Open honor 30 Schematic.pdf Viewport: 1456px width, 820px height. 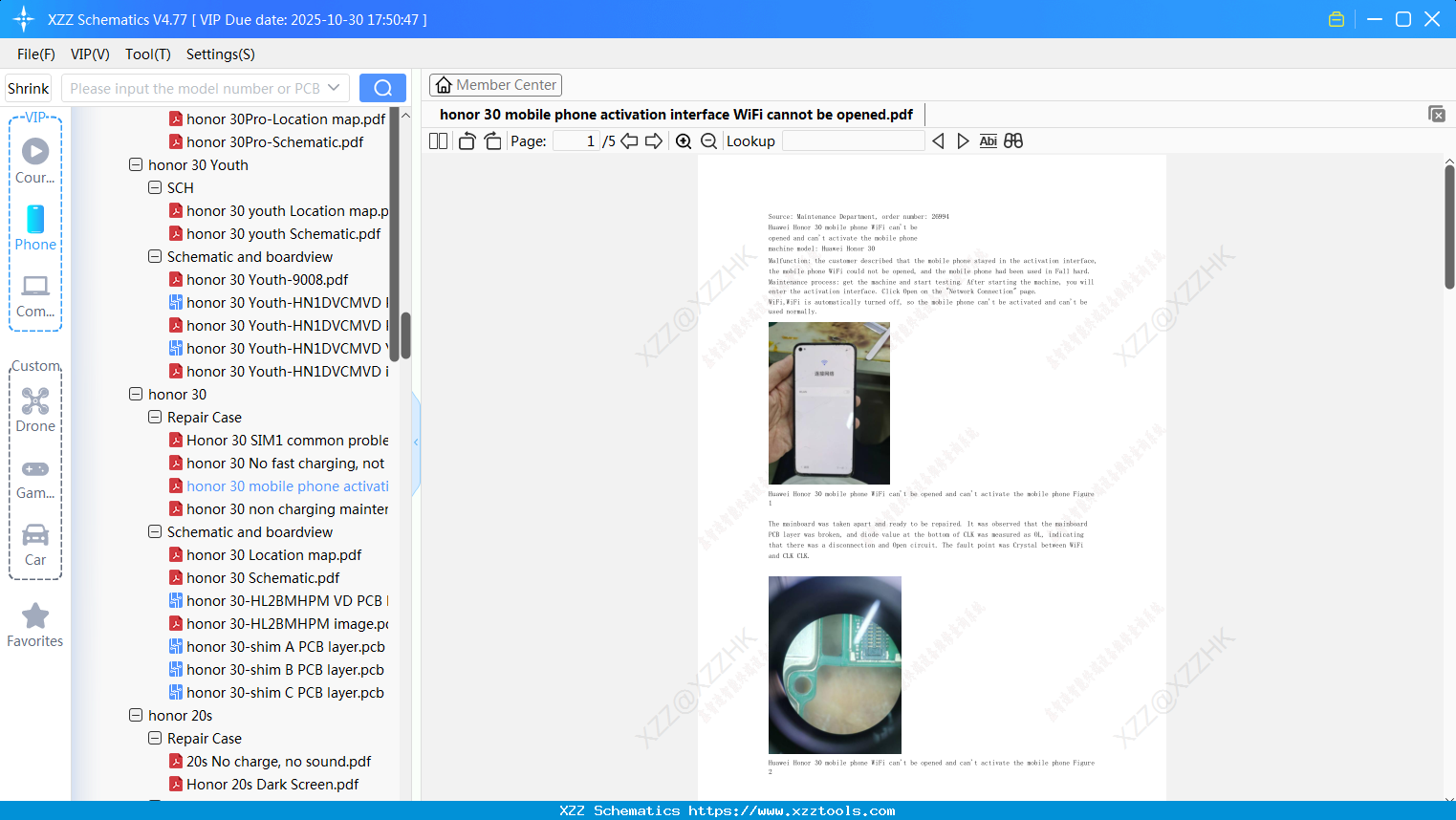254,577
